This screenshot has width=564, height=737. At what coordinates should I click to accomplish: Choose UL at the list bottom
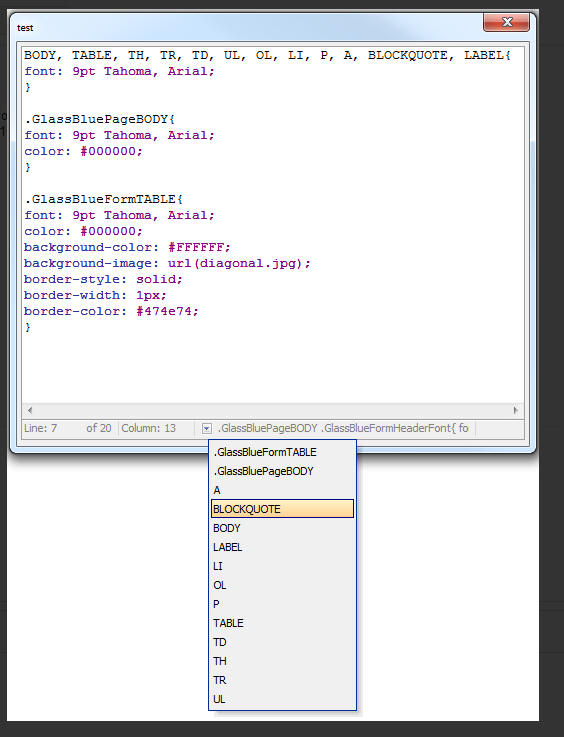point(282,699)
